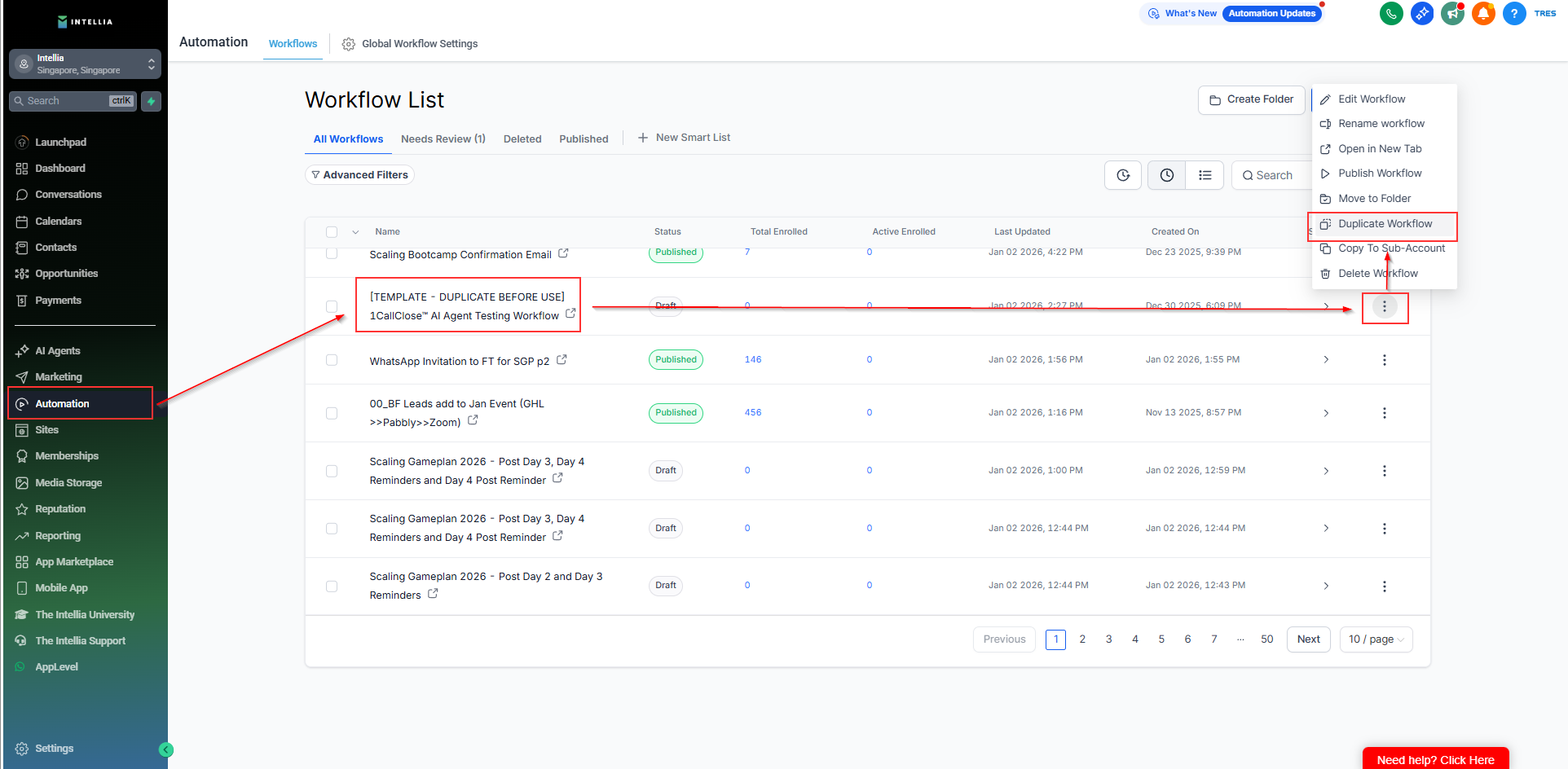Choose Duplicate Workflow from context menu
This screenshot has height=769, width=1568.
tap(1384, 224)
